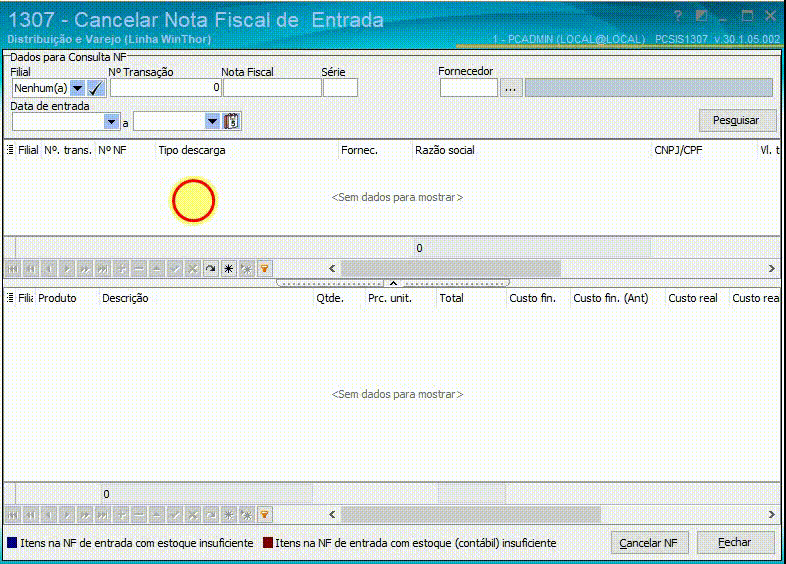This screenshot has width=786, height=564.
Task: Click the black asterisk bookmark icon, invoice grid navigator
Action: click(x=229, y=269)
